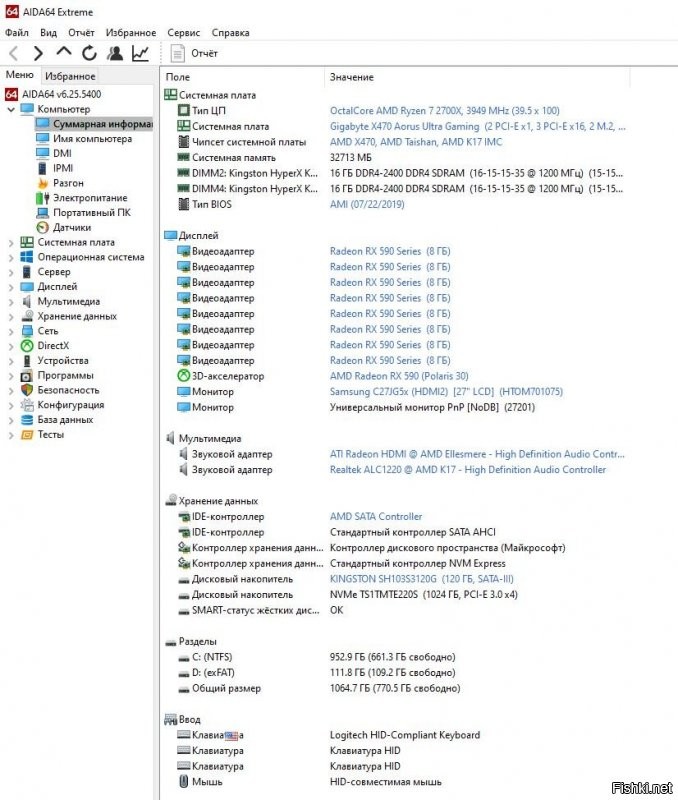Open the Samsung C27JG5x monitor link
Image resolution: width=678 pixels, height=800 pixels.
click(x=446, y=392)
